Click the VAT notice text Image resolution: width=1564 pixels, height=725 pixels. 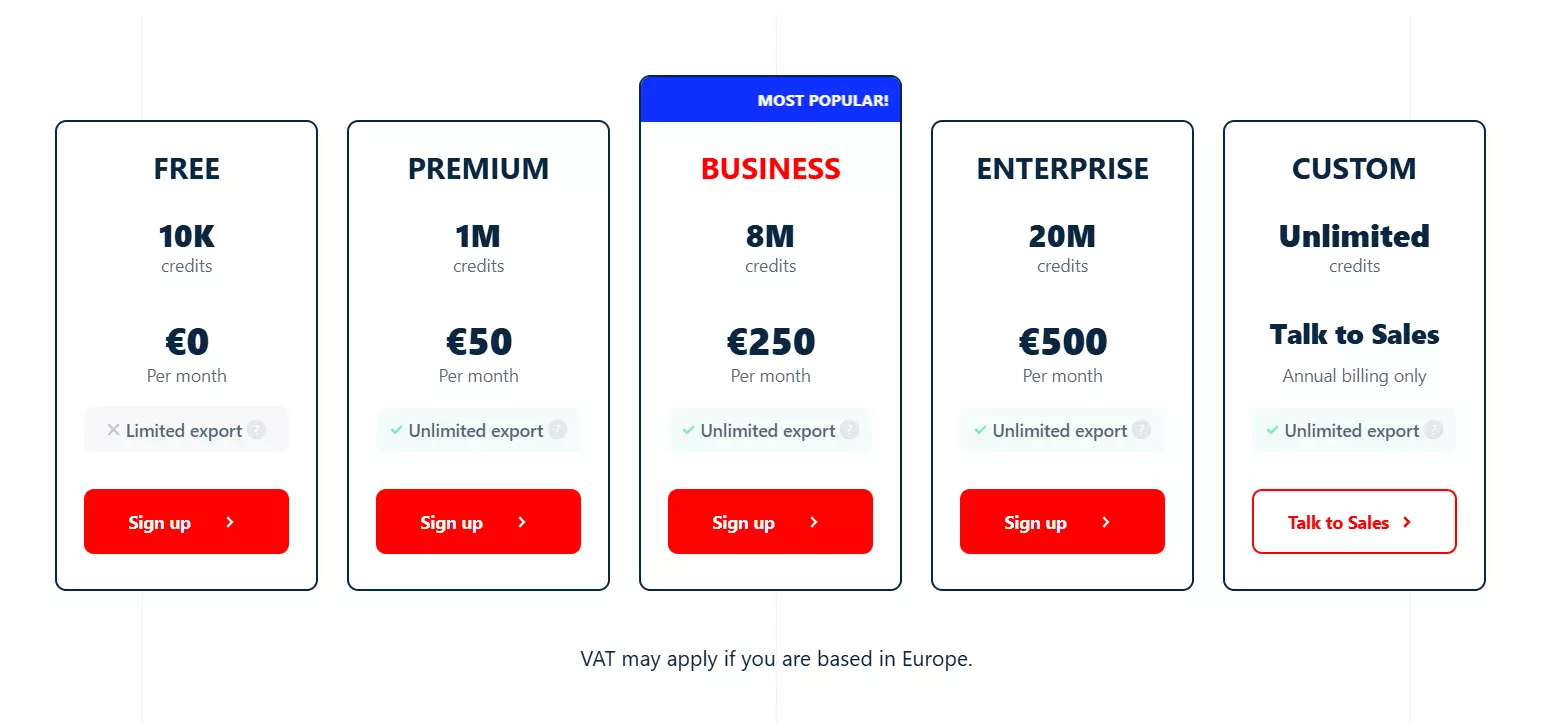[776, 659]
